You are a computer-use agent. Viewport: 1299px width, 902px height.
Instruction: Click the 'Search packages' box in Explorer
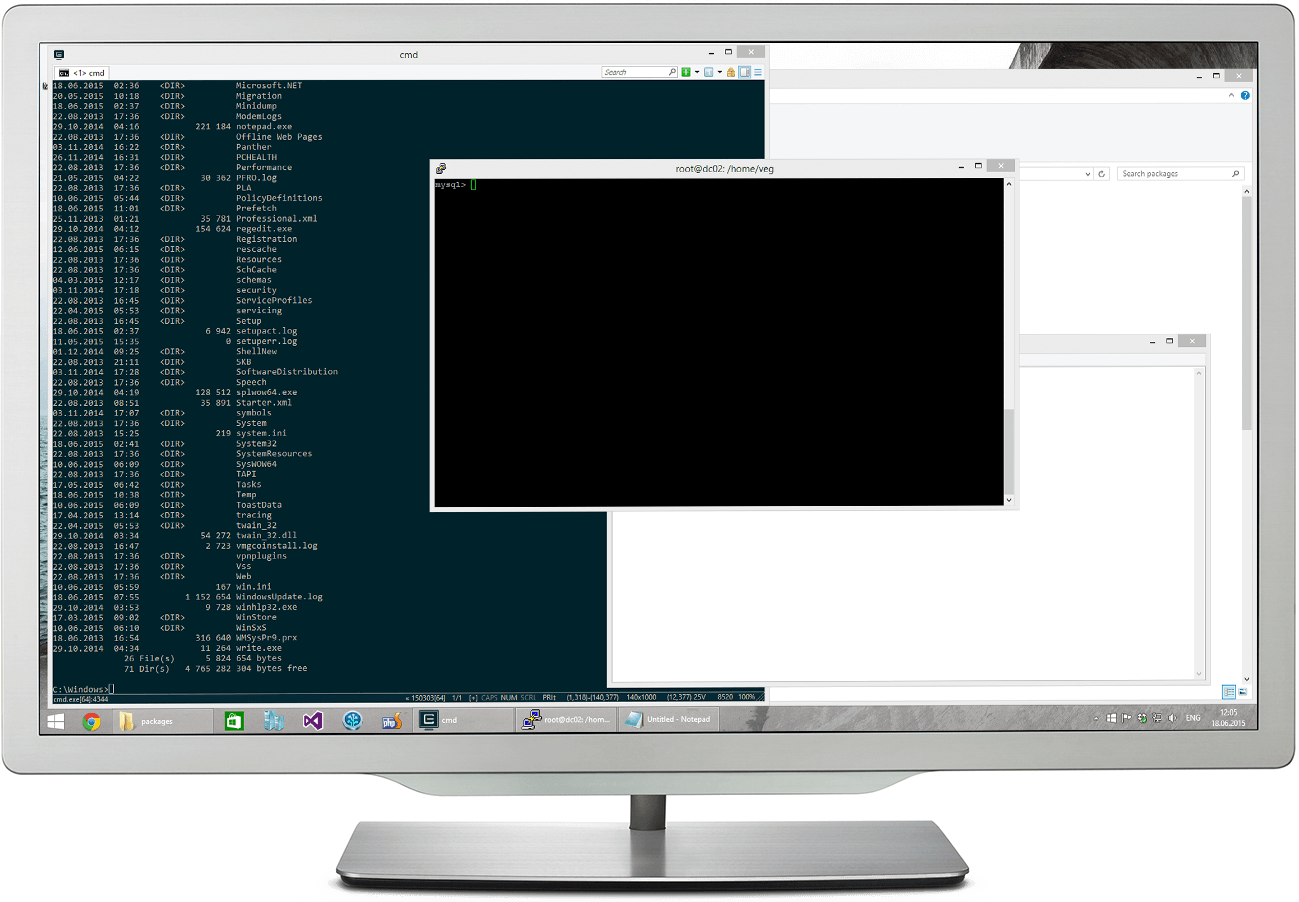1180,173
